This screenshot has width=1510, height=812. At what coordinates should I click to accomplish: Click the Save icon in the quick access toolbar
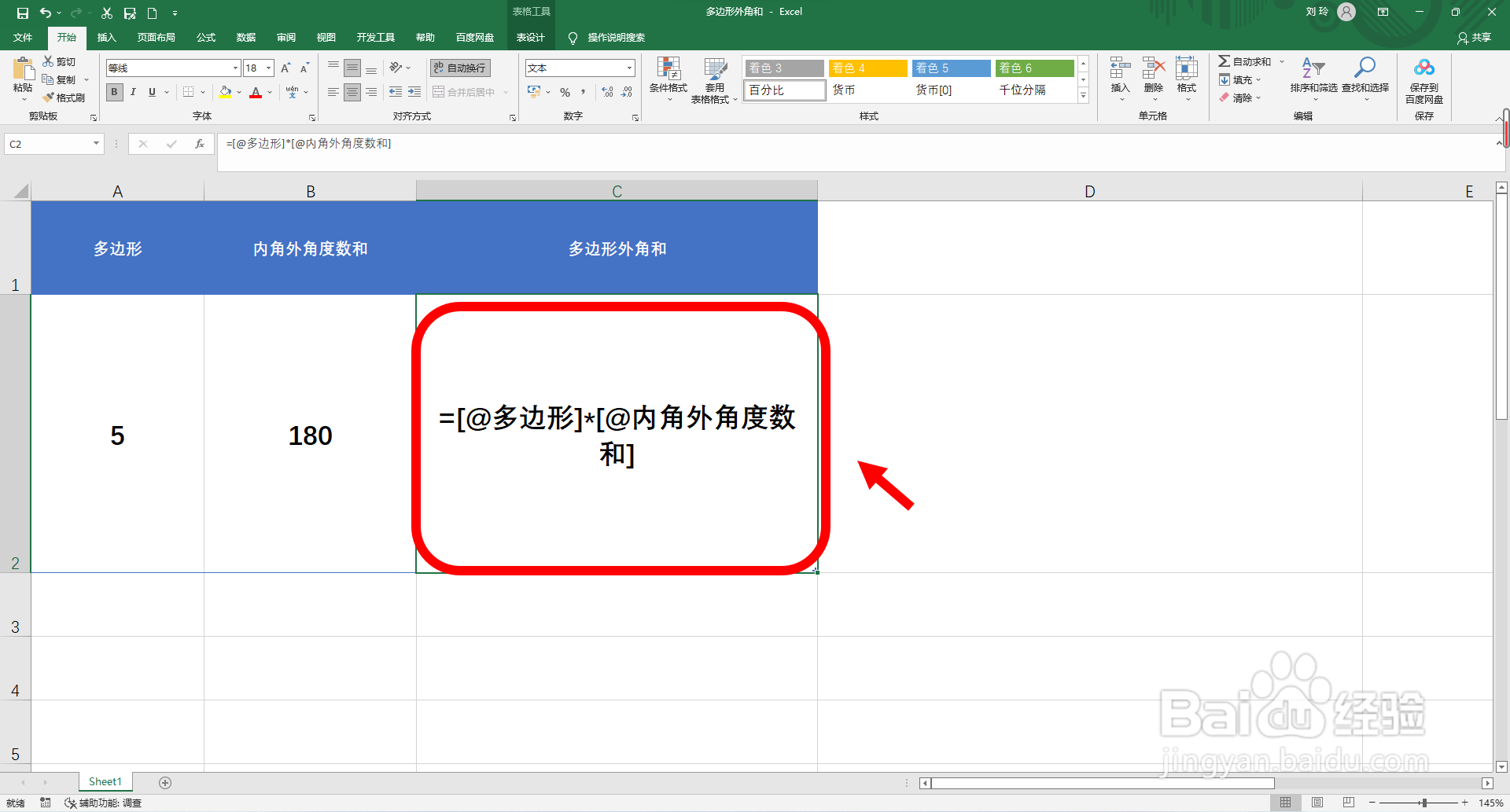(x=22, y=13)
